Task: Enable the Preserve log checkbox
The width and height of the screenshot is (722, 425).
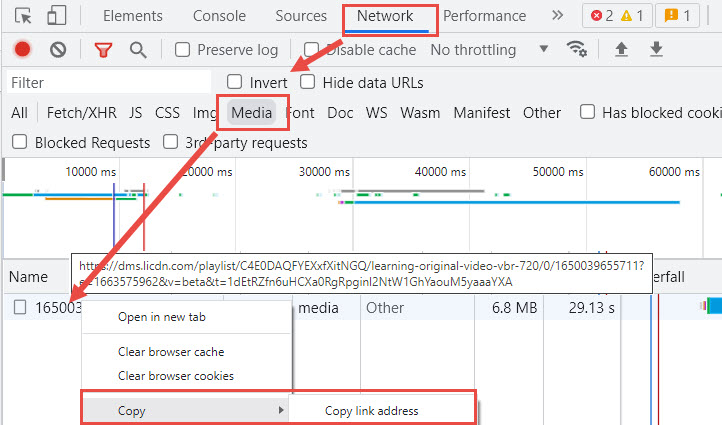Action: click(182, 50)
